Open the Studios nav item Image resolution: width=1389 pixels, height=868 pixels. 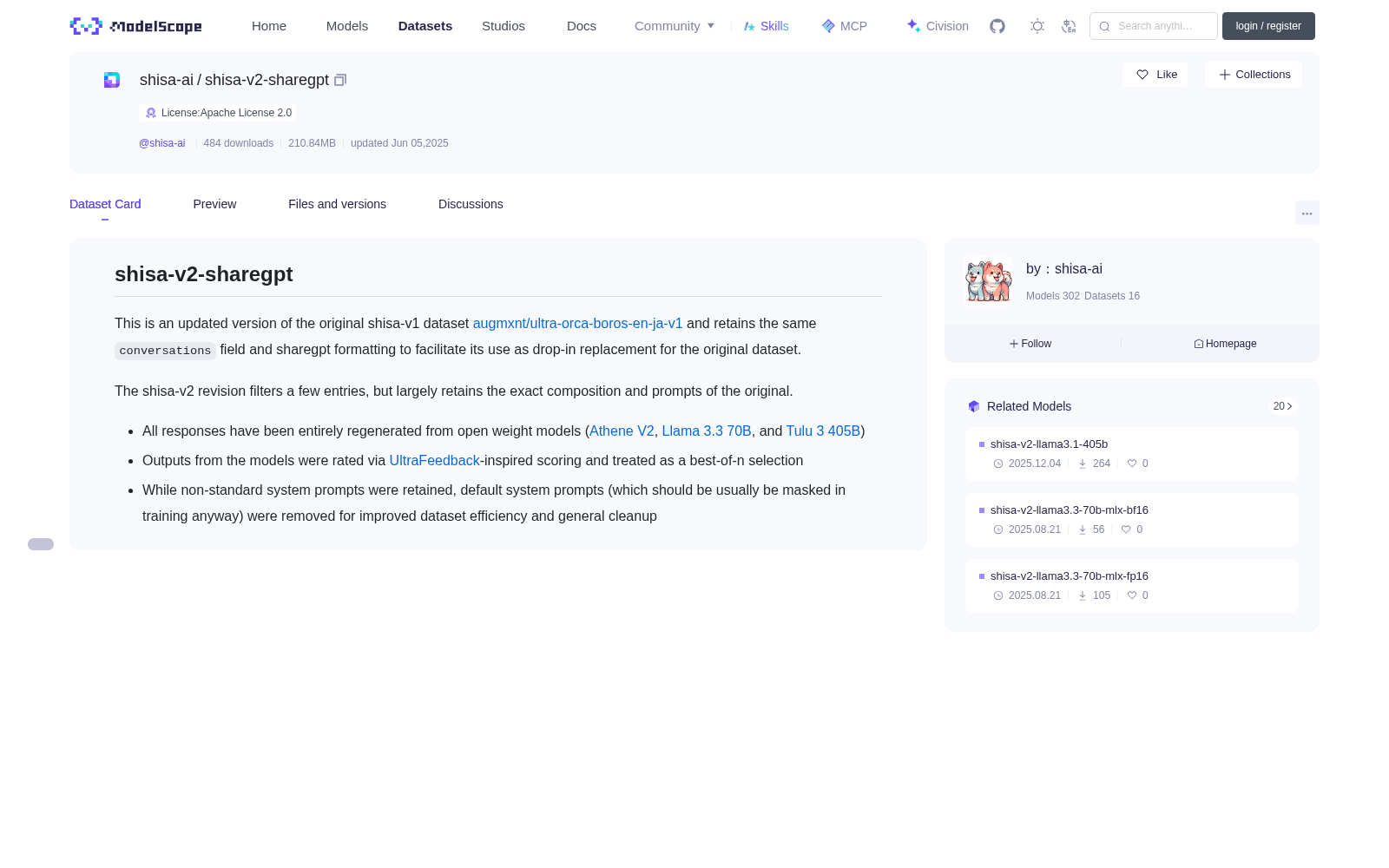point(504,26)
